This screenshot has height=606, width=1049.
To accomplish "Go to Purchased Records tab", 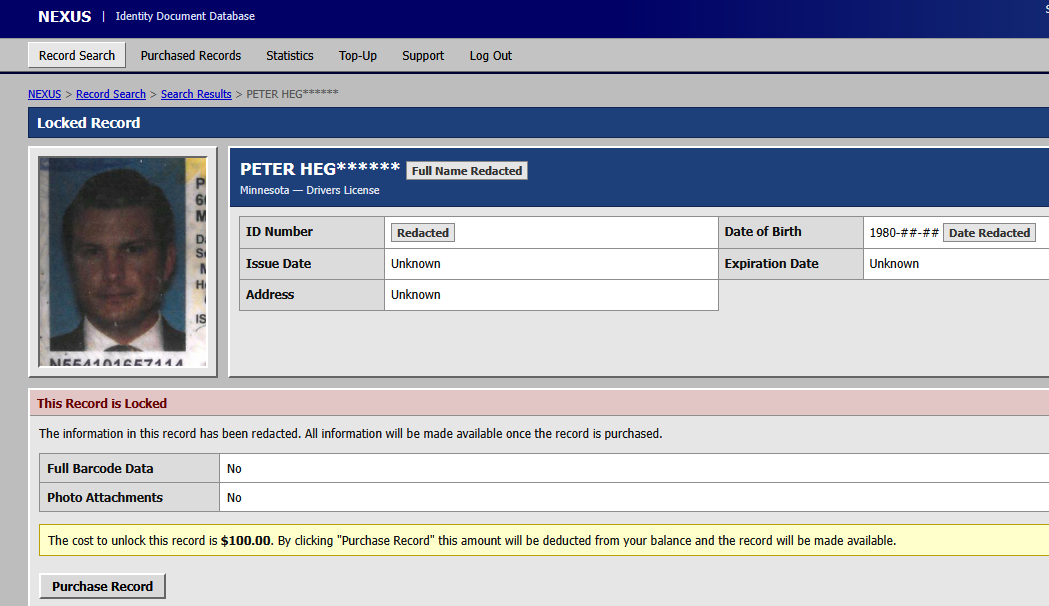I will coord(191,56).
